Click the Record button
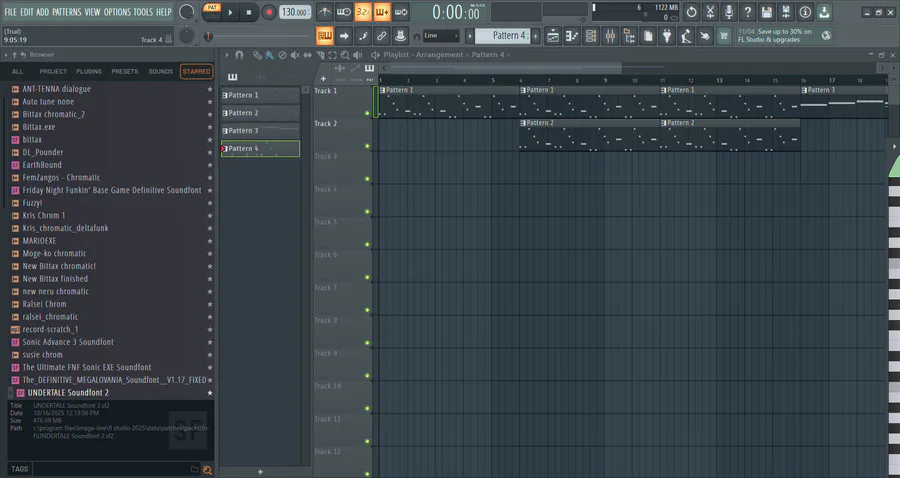900x478 pixels. click(x=269, y=12)
